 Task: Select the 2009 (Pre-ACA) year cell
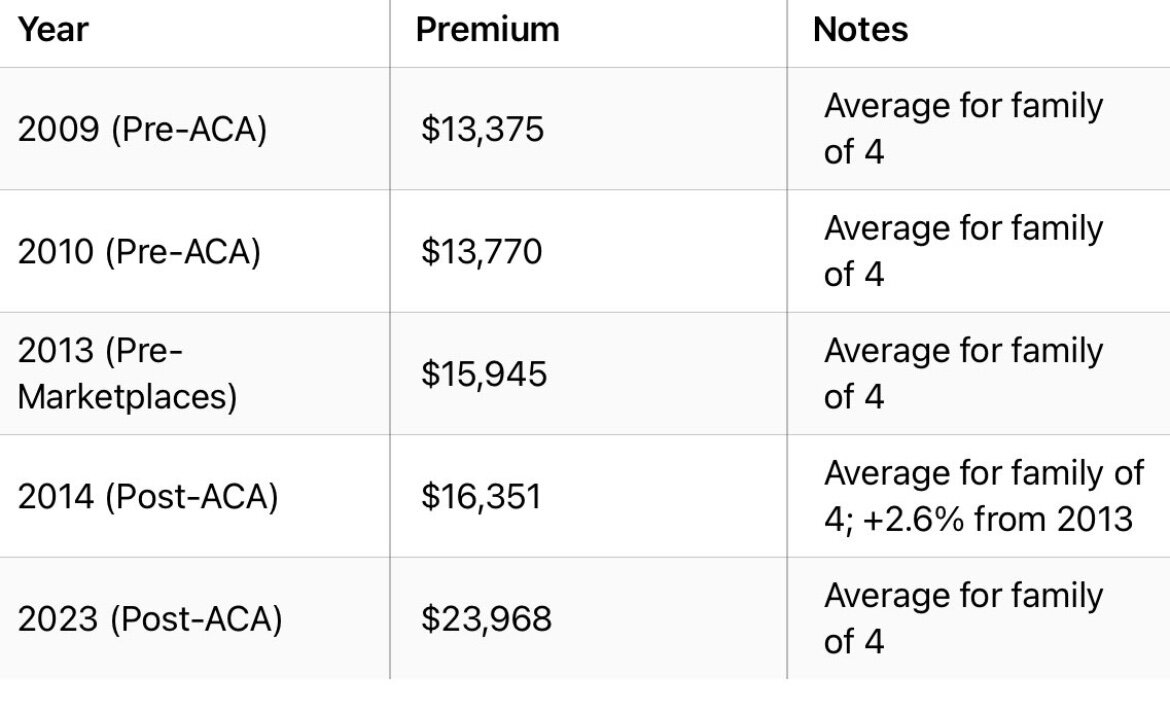point(142,130)
